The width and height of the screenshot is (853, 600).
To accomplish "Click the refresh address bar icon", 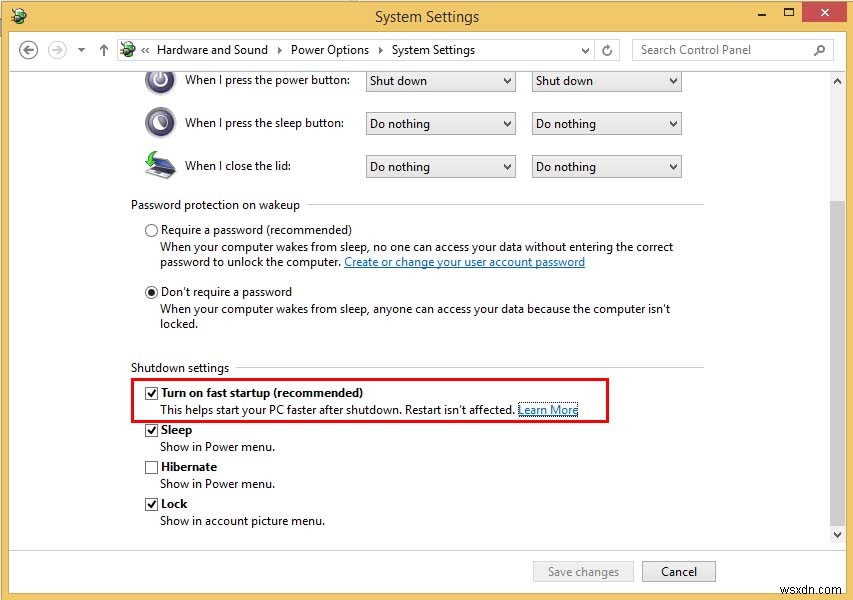I will pyautogui.click(x=608, y=50).
